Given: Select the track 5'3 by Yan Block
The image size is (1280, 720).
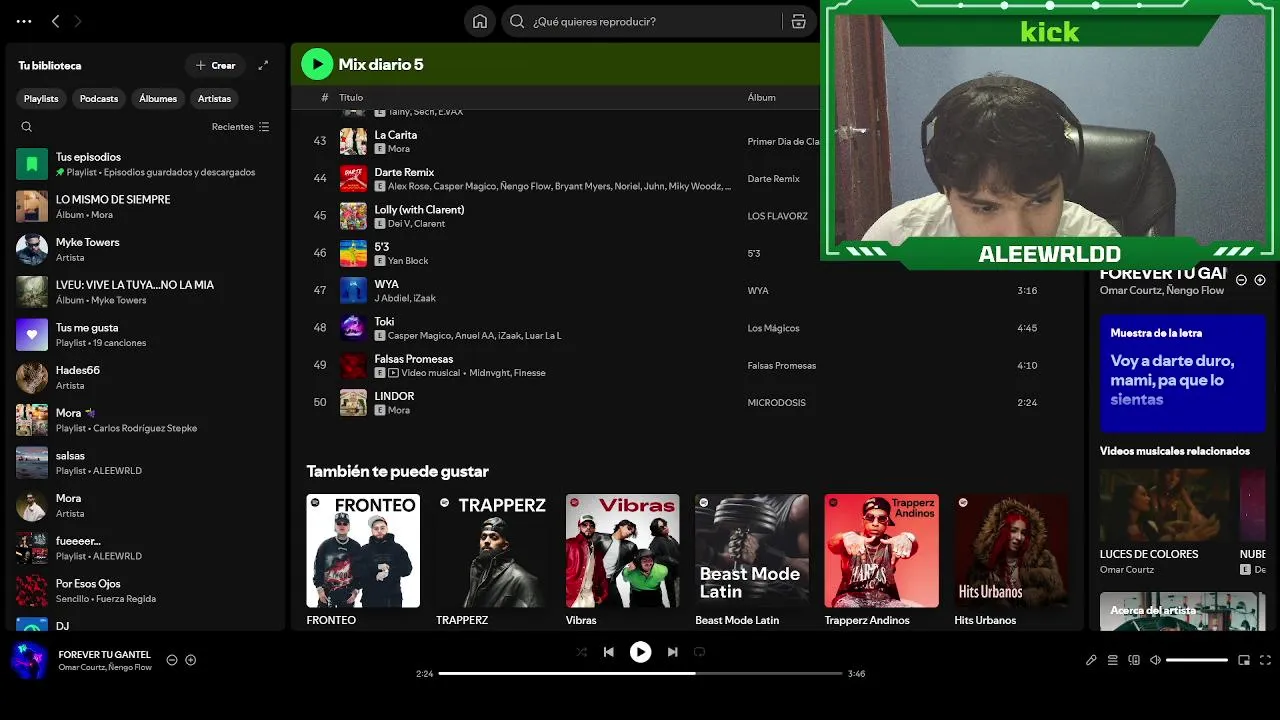Looking at the screenshot, I should point(382,247).
